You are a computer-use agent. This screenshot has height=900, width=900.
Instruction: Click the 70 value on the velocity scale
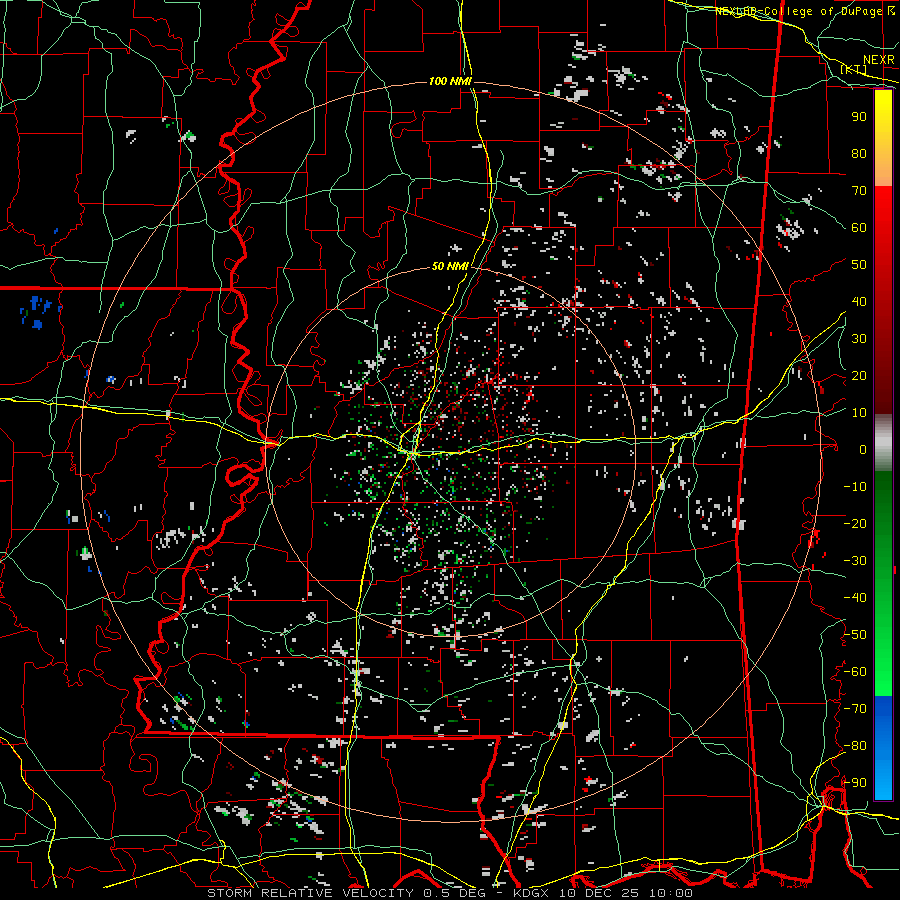coord(859,191)
